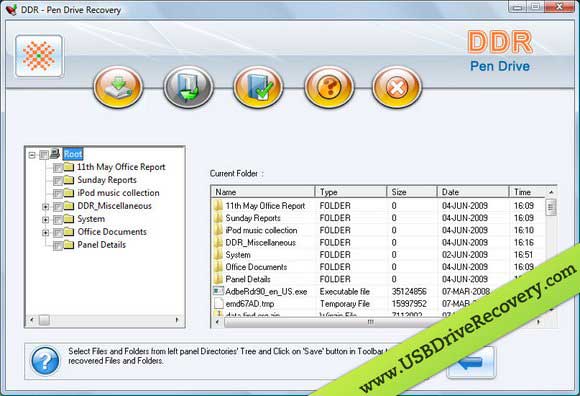The height and width of the screenshot is (396, 580).
Task: Select Office Documents label in the tree
Action: (112, 232)
